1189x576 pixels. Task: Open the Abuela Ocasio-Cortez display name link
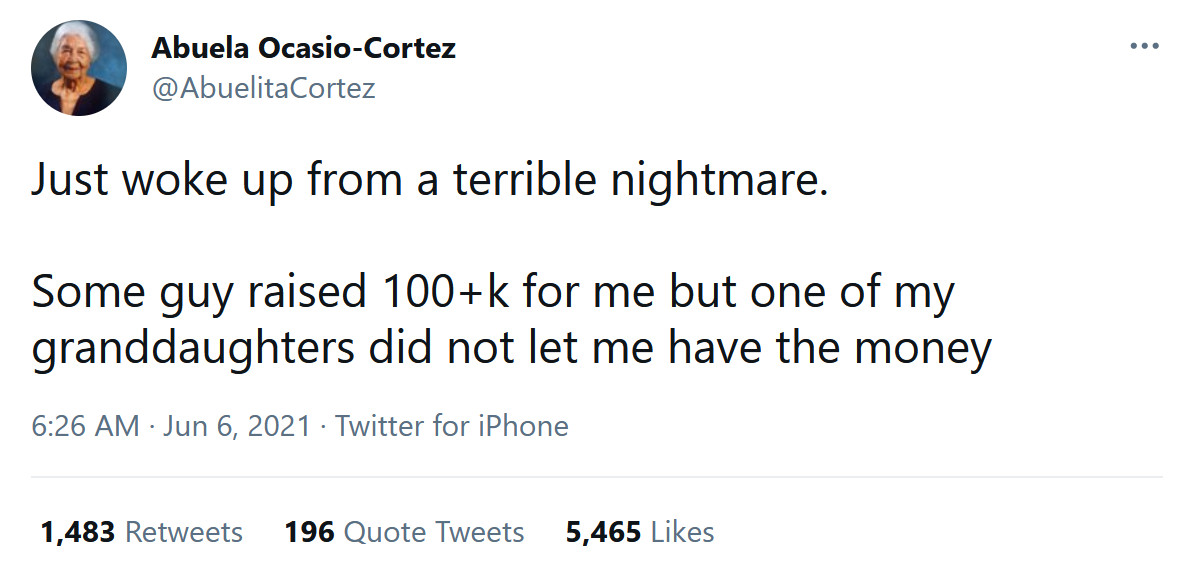(x=303, y=48)
